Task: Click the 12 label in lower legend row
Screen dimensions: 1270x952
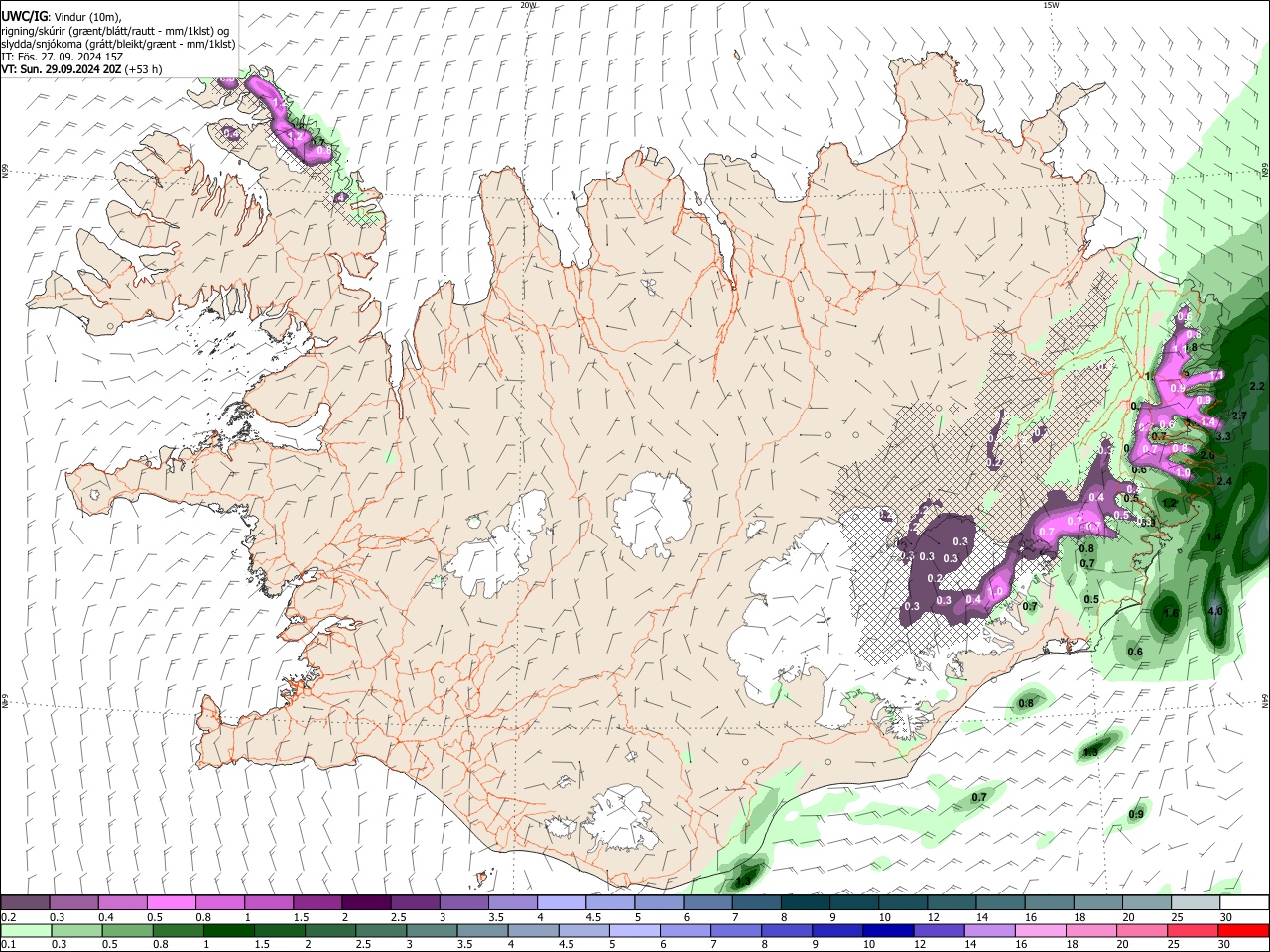Action: coord(921,945)
